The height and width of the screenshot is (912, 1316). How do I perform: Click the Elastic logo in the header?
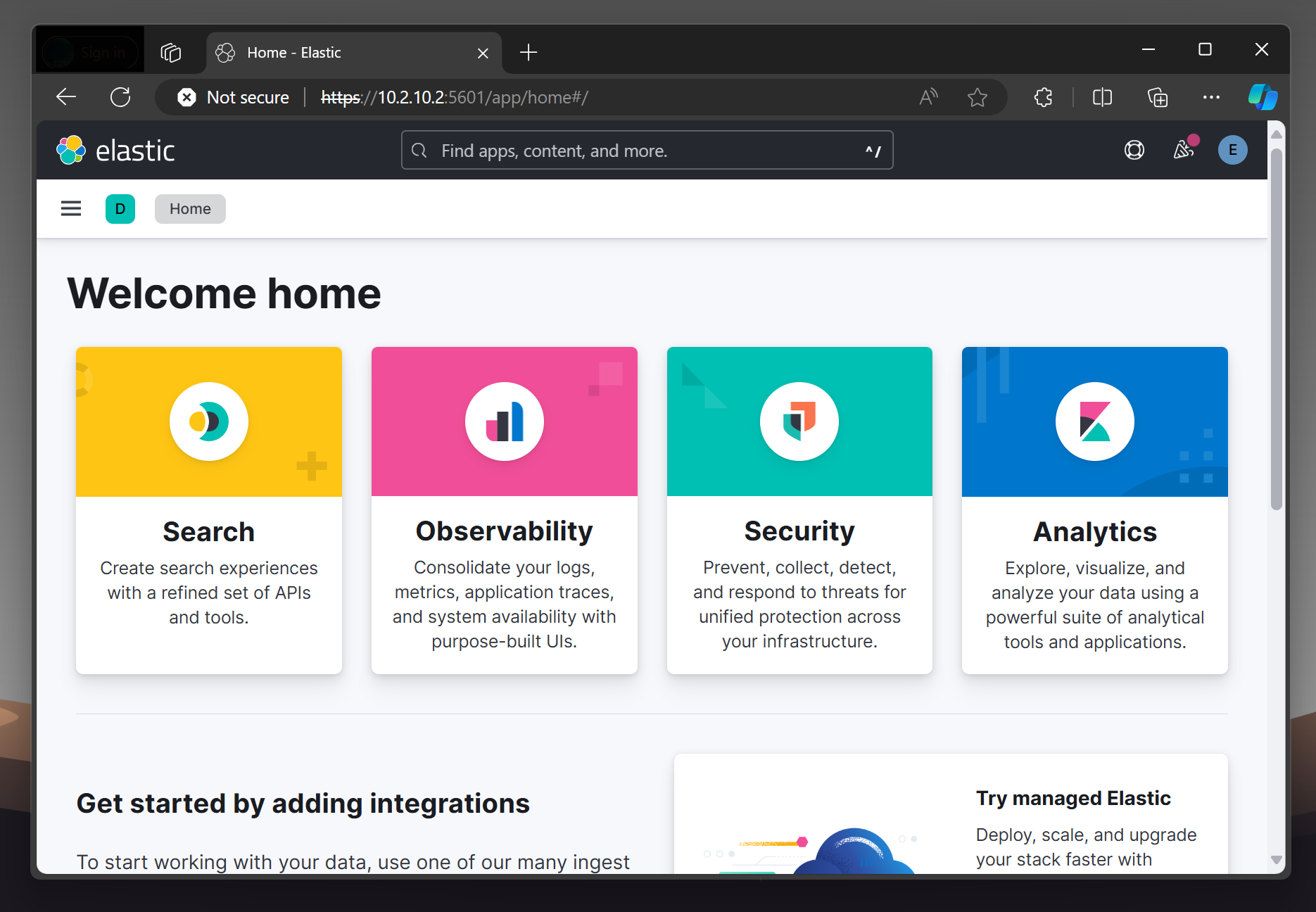pyautogui.click(x=115, y=150)
